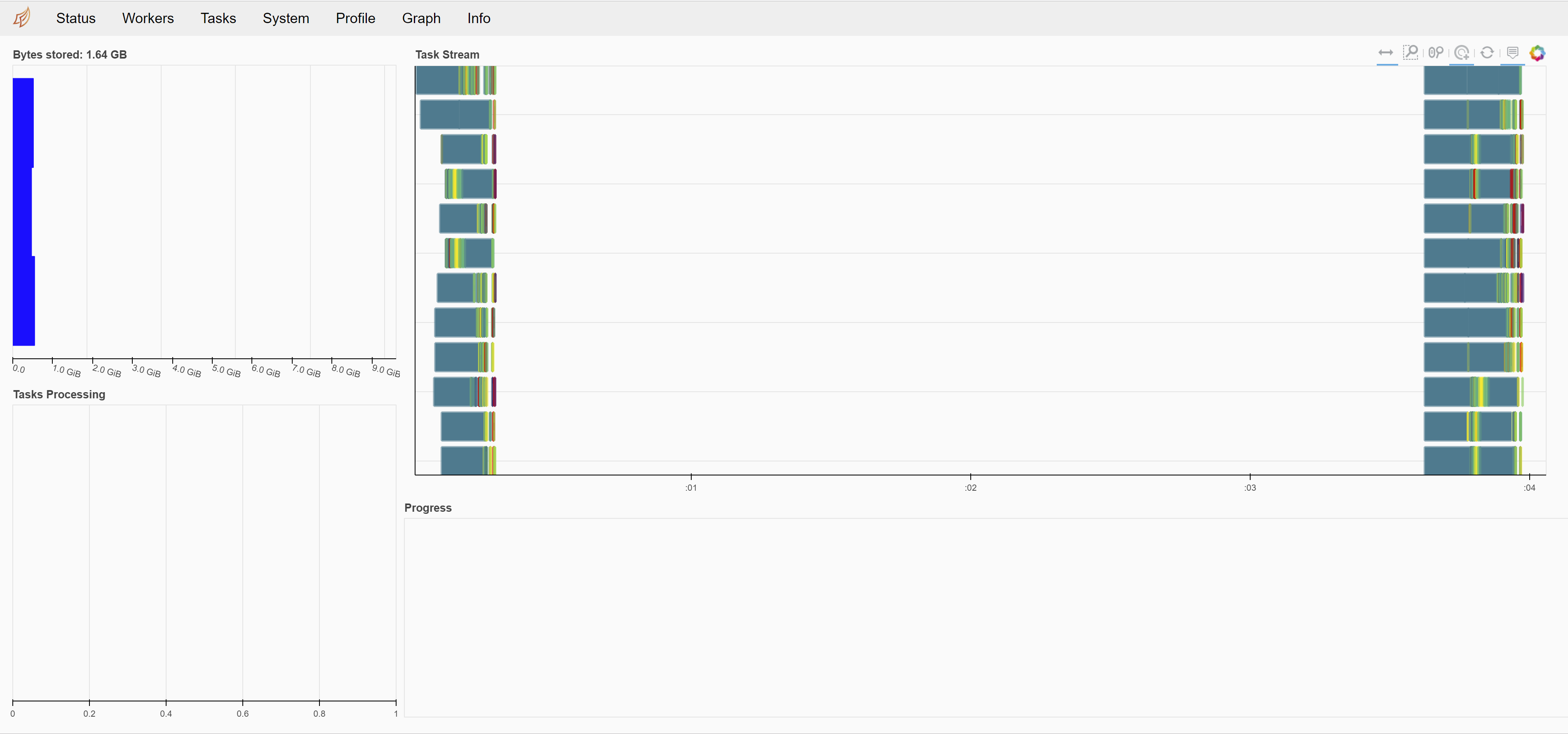Open the System page
Viewport: 1568px width, 734px height.
286,18
